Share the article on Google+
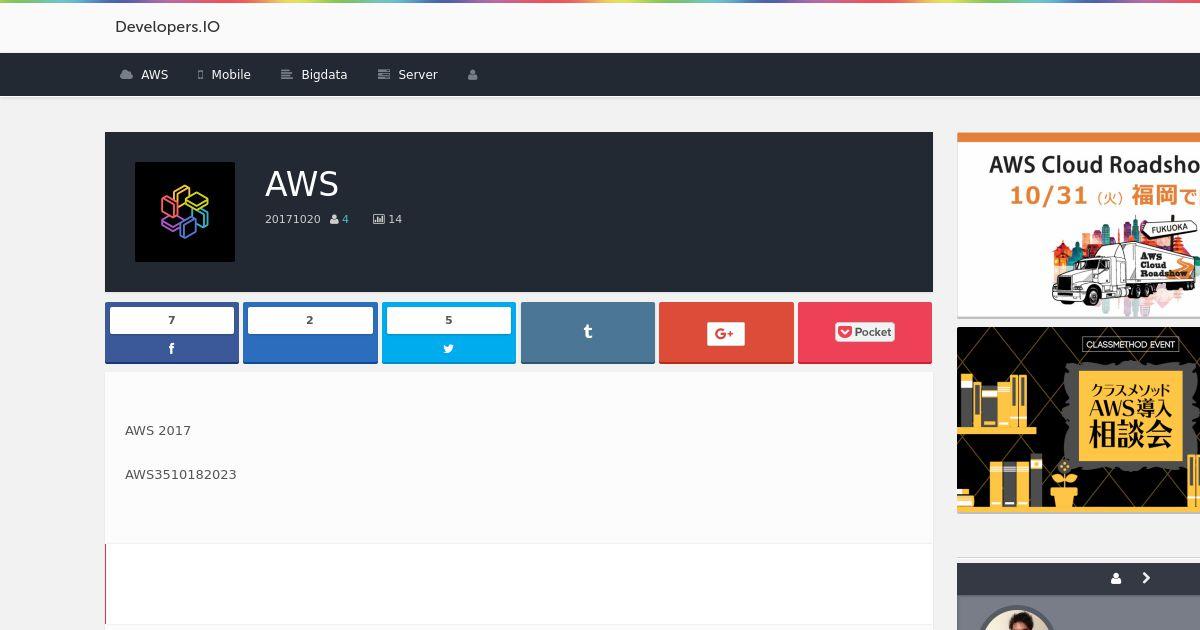The image size is (1200, 630). point(726,333)
